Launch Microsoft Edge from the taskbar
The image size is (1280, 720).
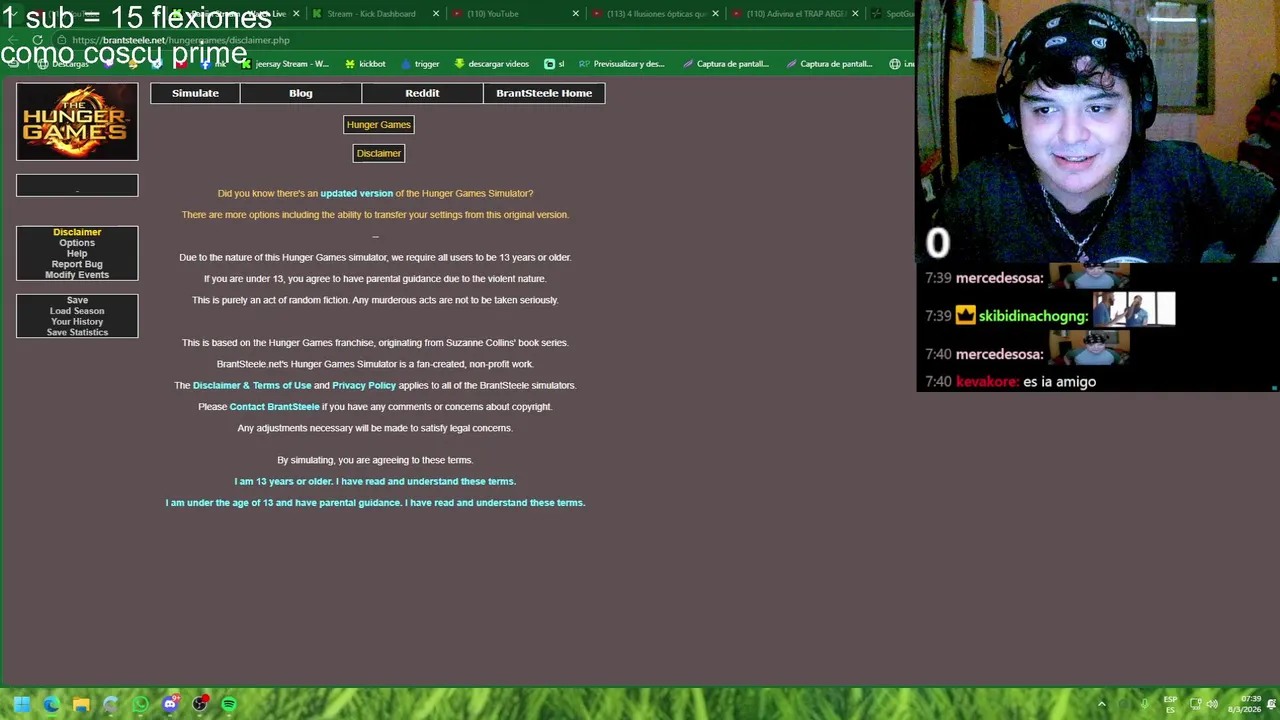point(51,705)
